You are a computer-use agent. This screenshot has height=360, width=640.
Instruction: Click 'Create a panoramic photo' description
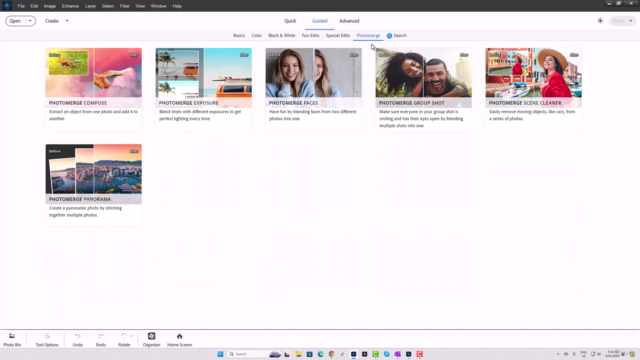(x=86, y=211)
